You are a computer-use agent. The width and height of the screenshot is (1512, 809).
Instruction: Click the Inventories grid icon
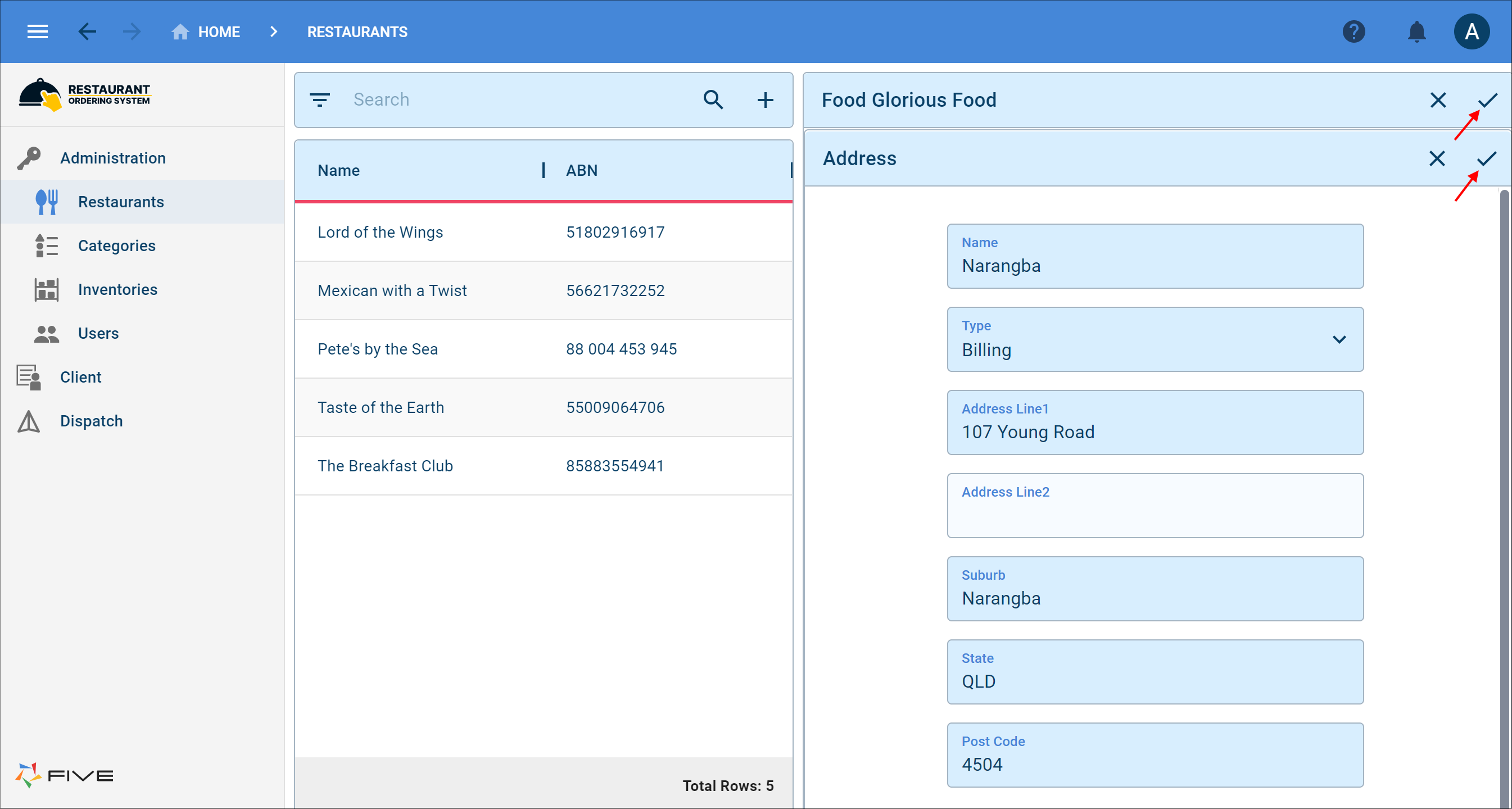pos(47,290)
